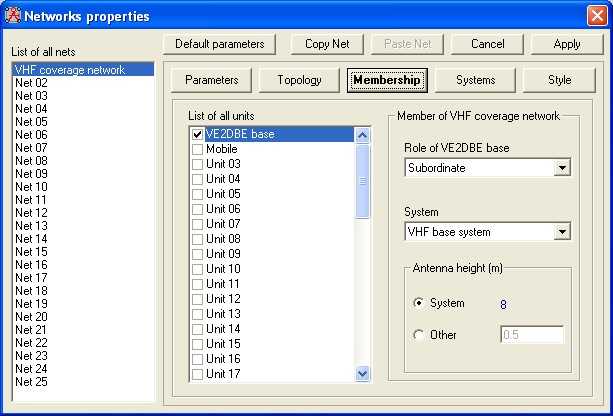Click the Networks properties title bar icon
The image size is (613, 416).
pos(13,15)
